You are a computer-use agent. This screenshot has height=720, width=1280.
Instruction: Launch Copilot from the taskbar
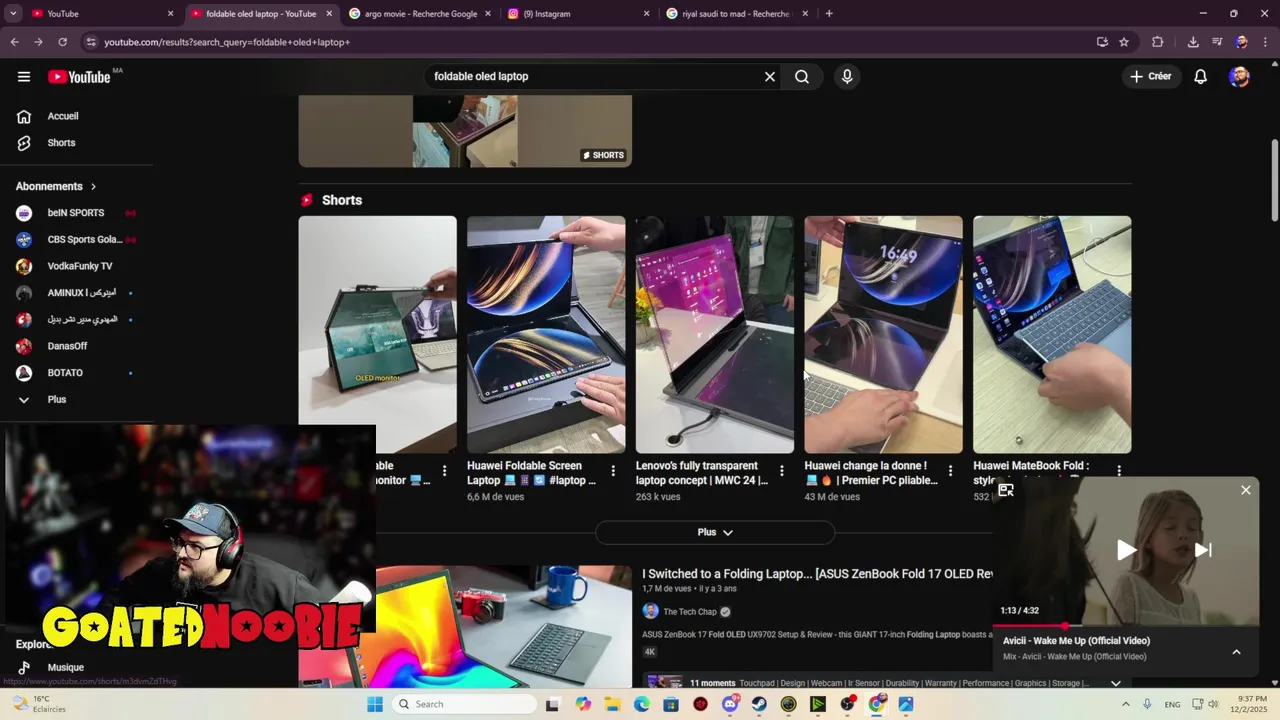583,704
